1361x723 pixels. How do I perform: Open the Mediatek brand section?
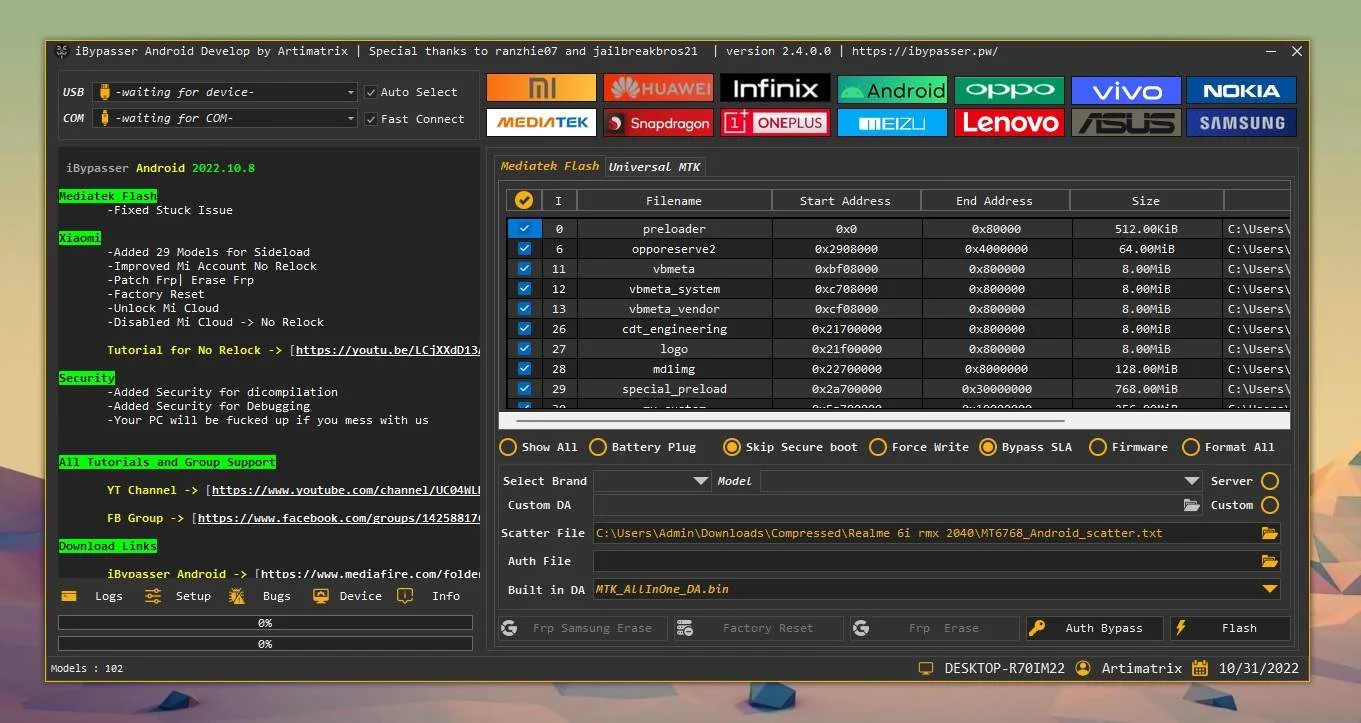(x=541, y=123)
